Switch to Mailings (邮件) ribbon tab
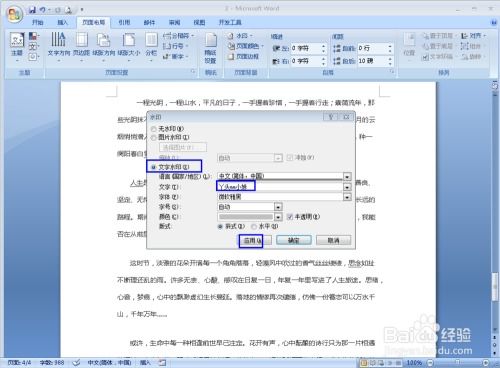500x368 pixels. [x=149, y=22]
